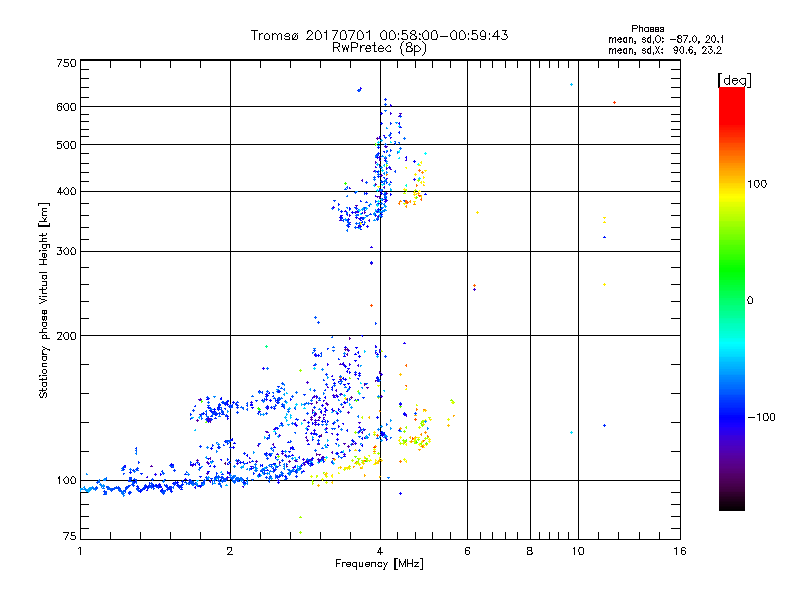The height and width of the screenshot is (600, 800).
Task: Click the "Phases" heading at top right
Action: click(647, 29)
